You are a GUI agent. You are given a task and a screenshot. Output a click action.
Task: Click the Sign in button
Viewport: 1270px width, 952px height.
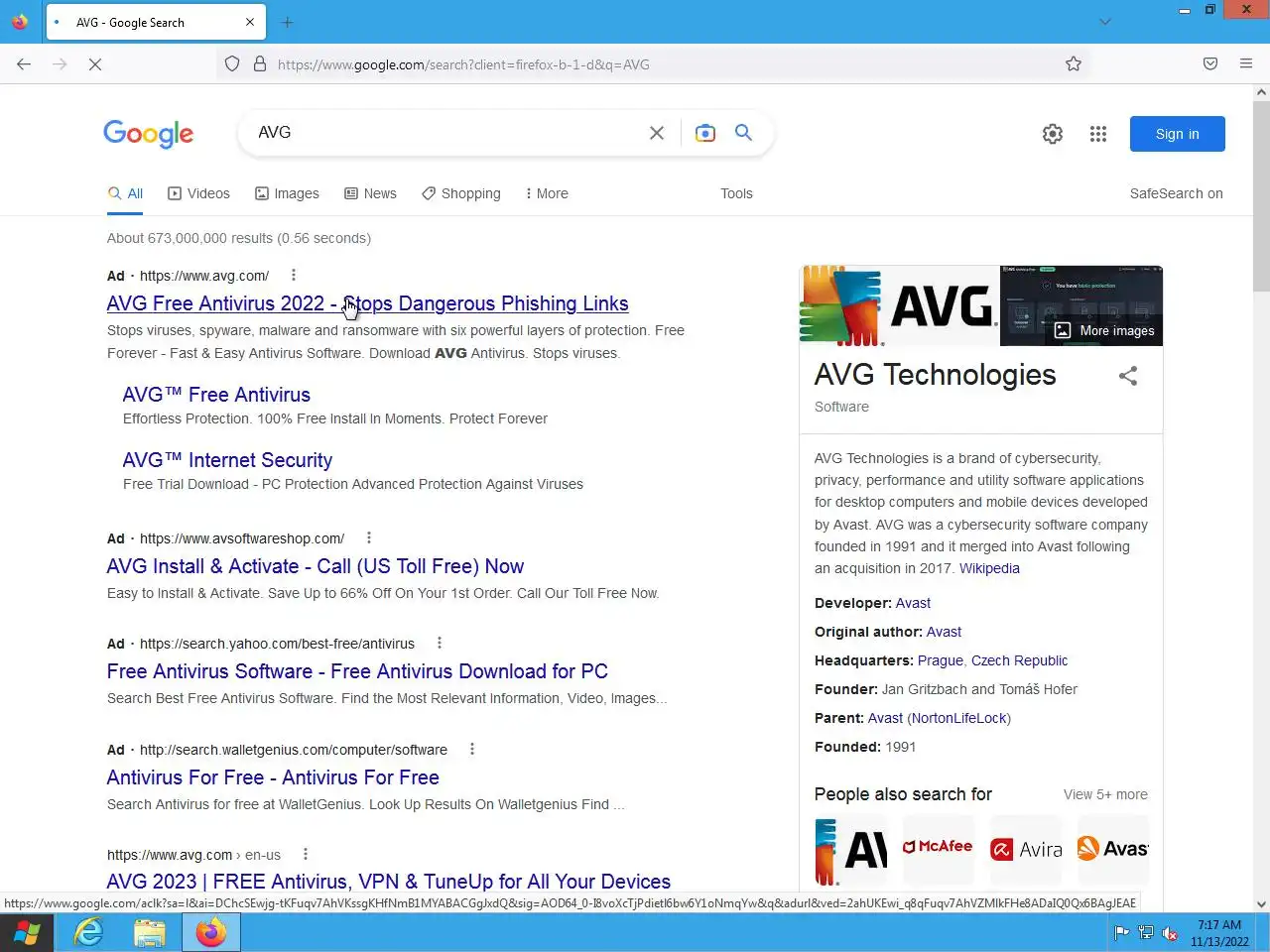1178,134
